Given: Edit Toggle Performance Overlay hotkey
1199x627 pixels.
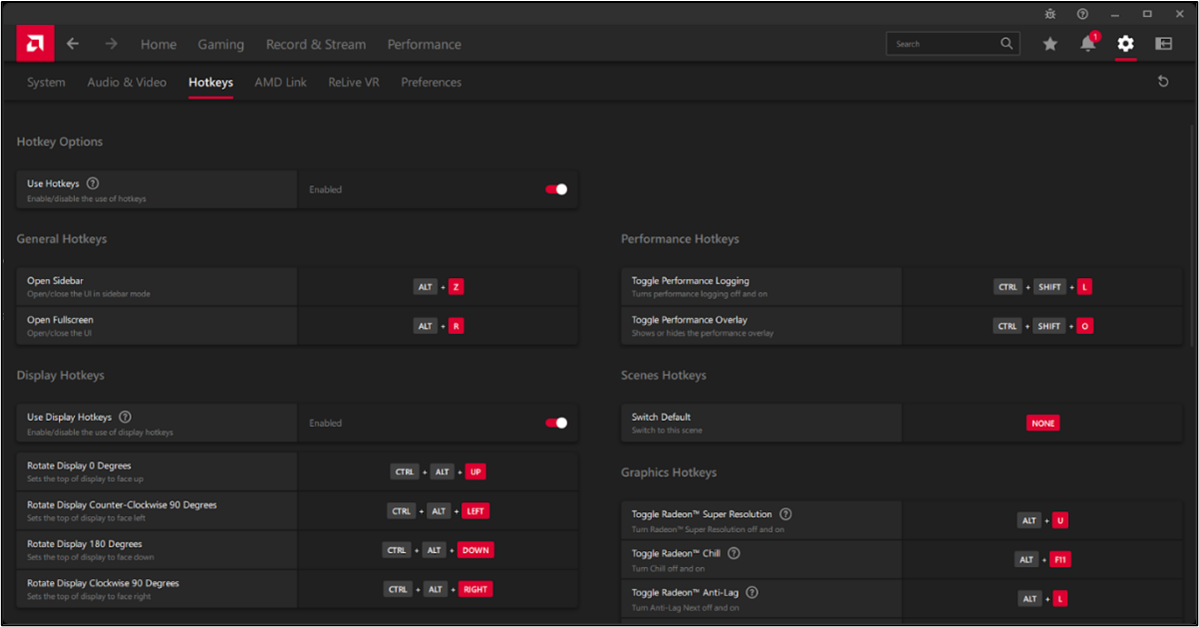Looking at the screenshot, I should click(x=1043, y=326).
